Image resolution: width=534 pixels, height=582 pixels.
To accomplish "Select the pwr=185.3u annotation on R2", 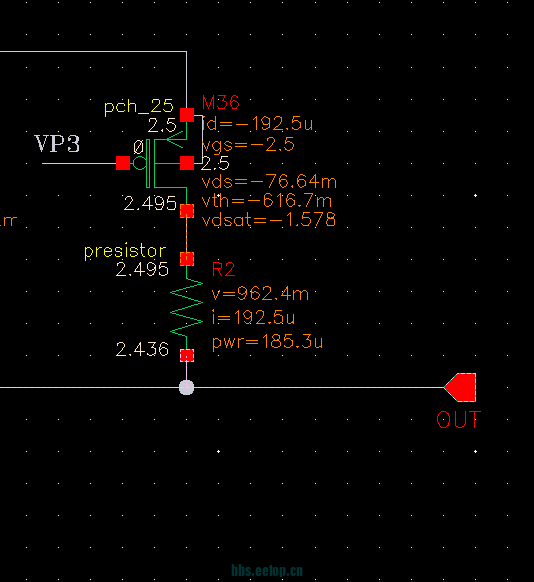I will click(267, 342).
